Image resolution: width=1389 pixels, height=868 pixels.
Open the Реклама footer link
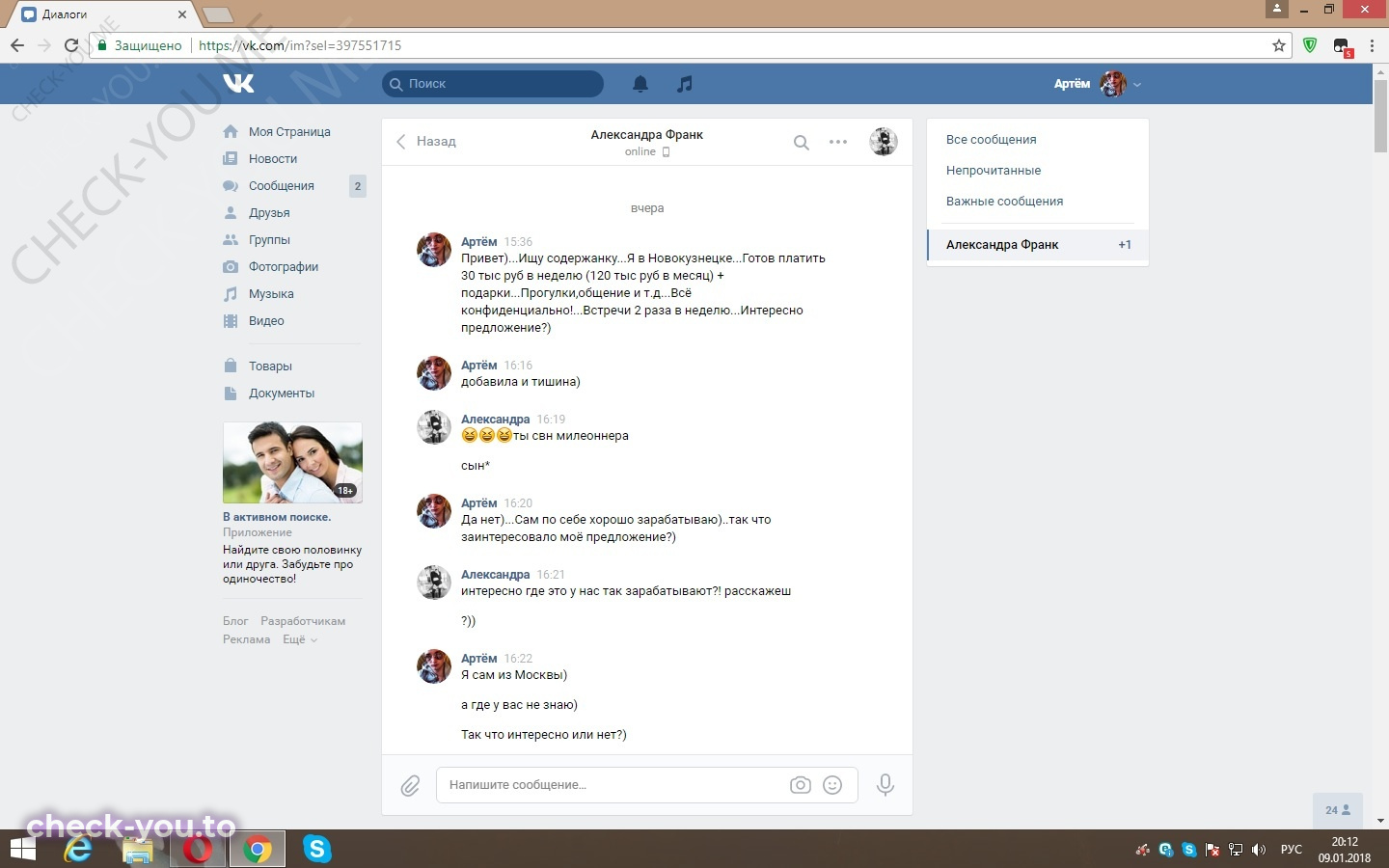click(x=247, y=639)
